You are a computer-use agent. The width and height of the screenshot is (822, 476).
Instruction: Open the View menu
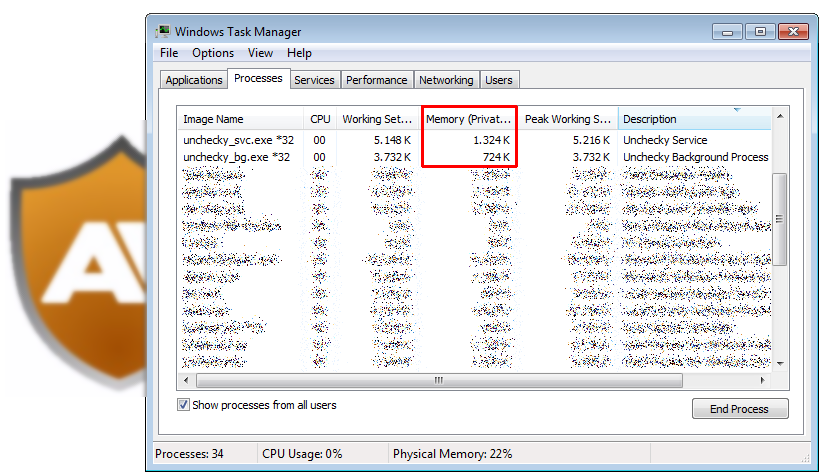[260, 53]
